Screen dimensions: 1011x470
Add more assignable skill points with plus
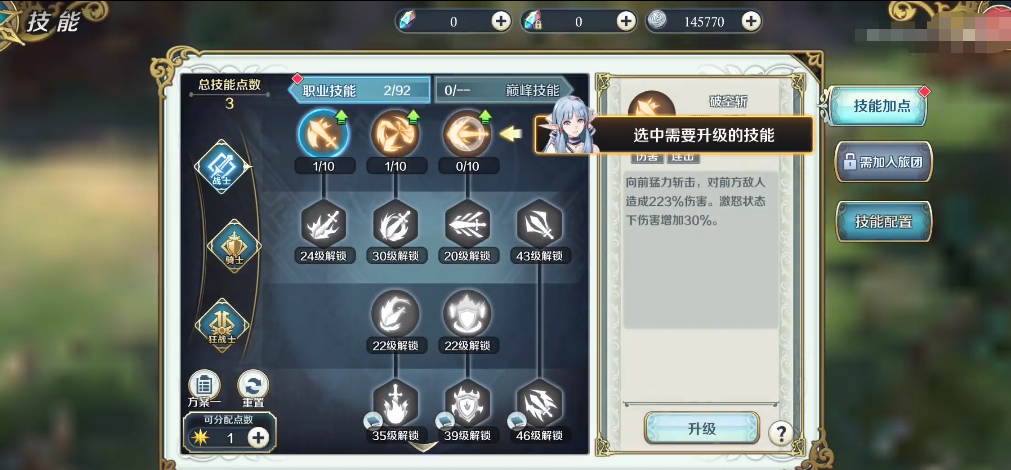pos(259,438)
